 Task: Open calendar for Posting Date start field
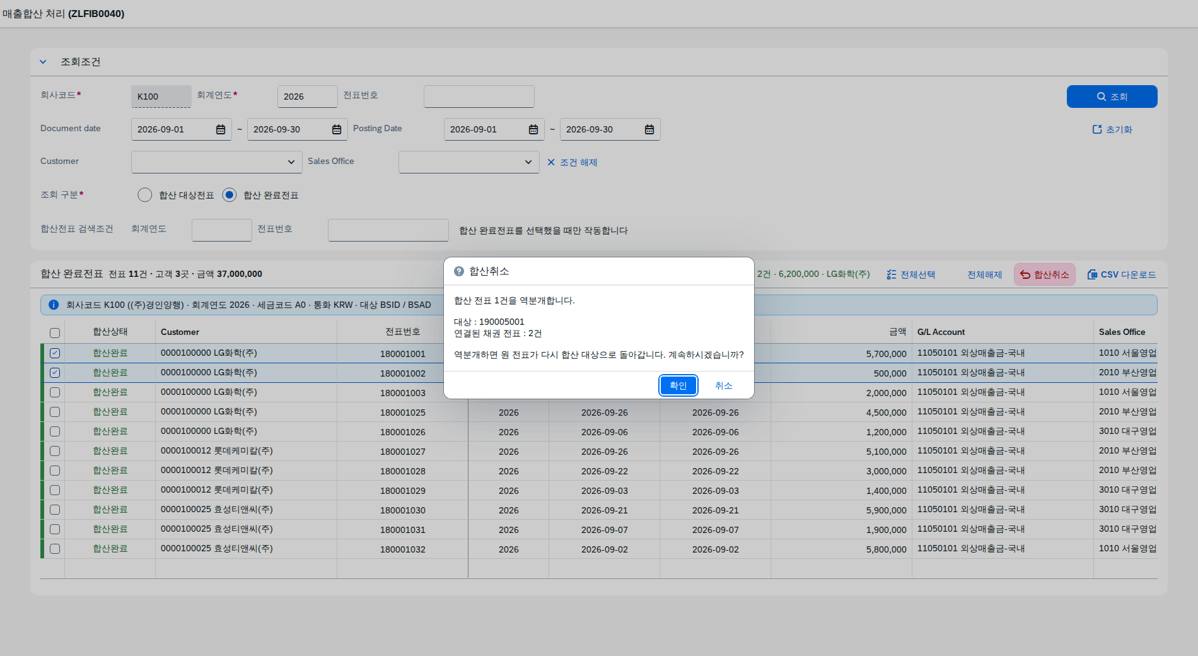click(533, 130)
